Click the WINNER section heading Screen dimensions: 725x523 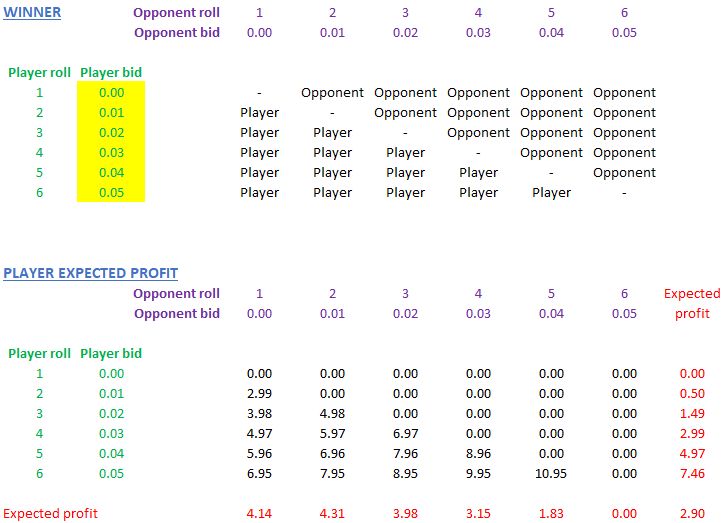32,12
